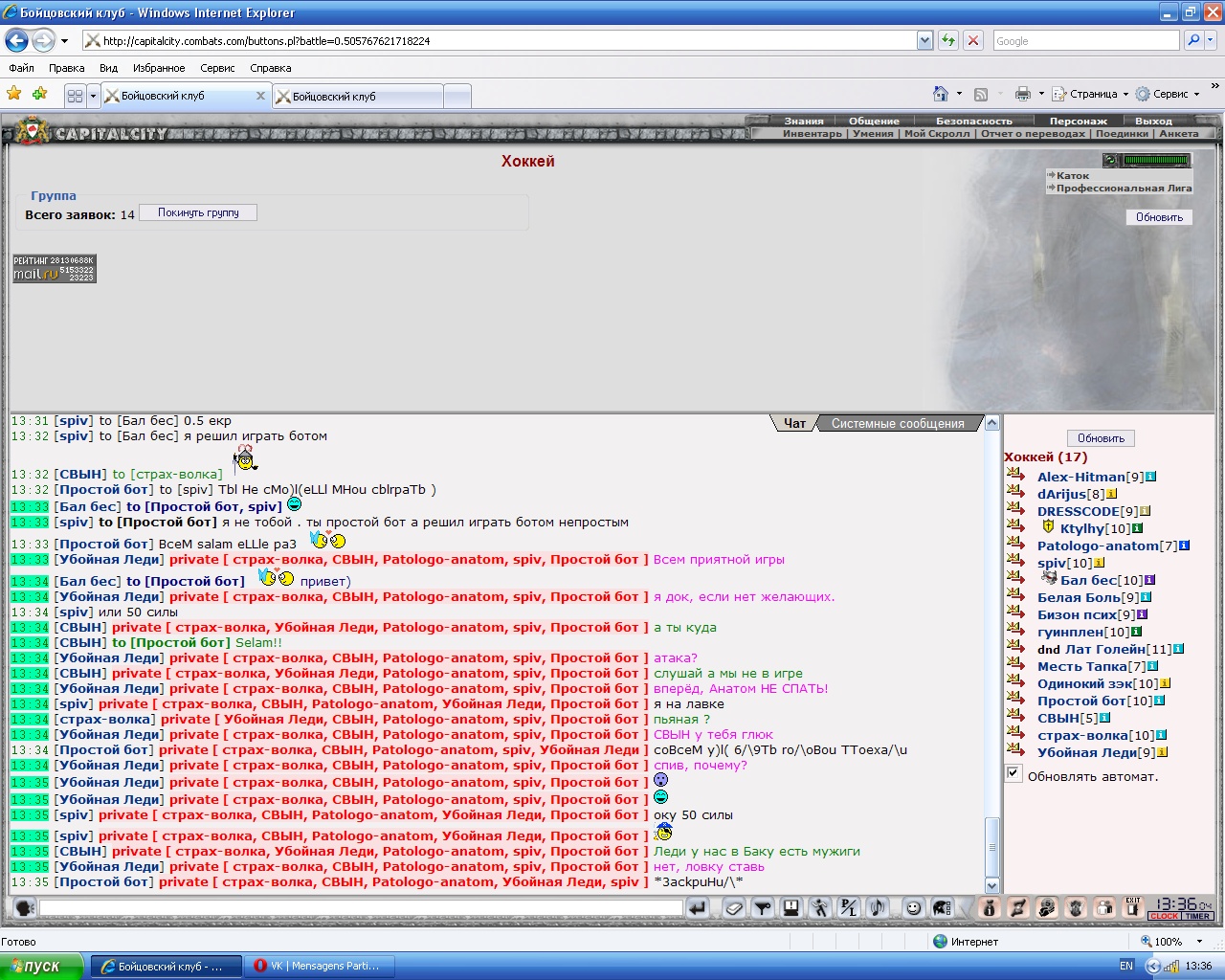Open the zoom level dropdown arrow
Image resolution: width=1225 pixels, height=980 pixels.
(1199, 942)
